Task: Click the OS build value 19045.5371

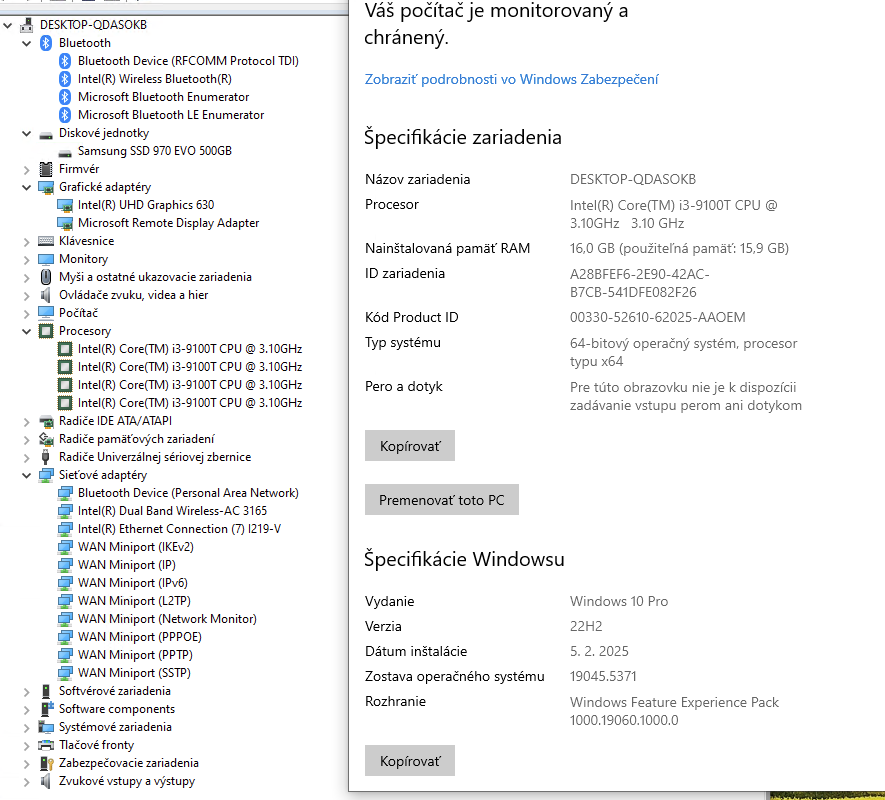Action: coord(603,676)
